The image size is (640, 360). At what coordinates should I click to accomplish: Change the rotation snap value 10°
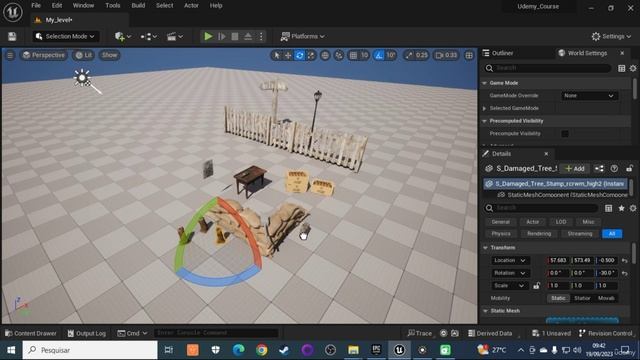391,55
